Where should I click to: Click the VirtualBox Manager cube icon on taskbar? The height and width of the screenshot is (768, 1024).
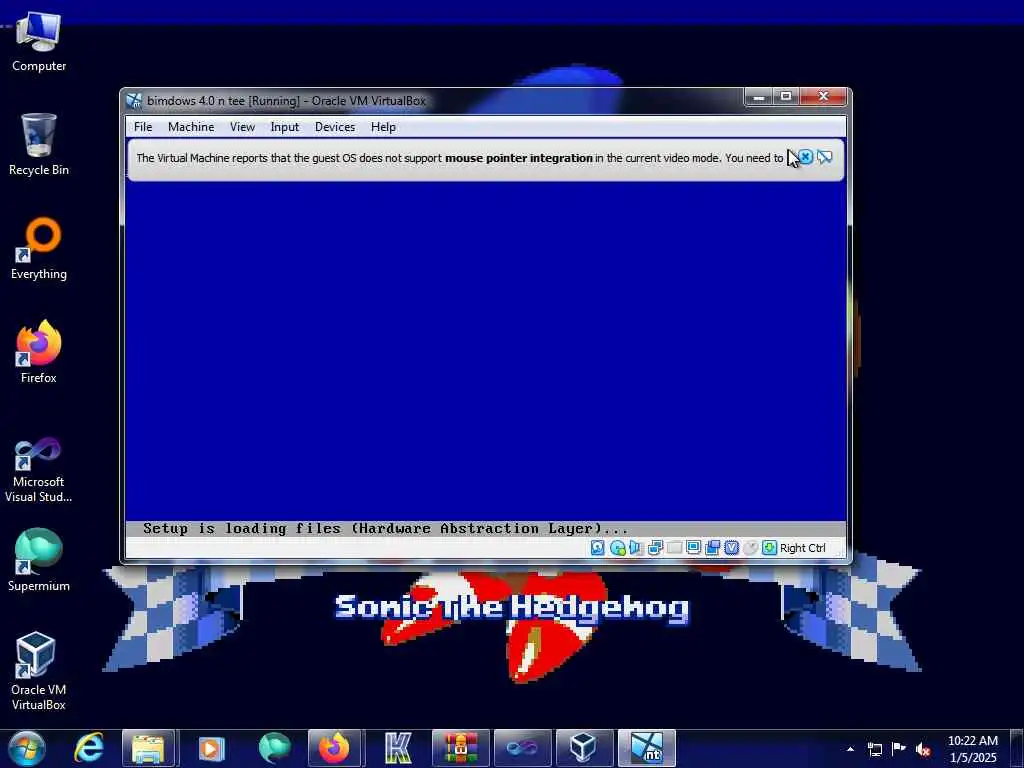(x=583, y=748)
